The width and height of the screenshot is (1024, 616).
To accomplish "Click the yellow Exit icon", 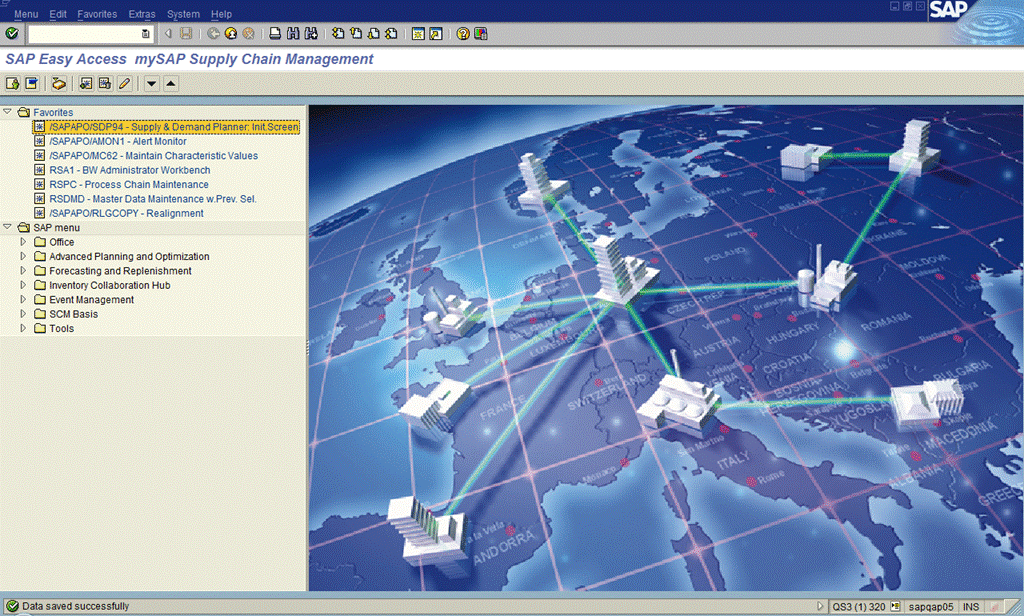I will (x=231, y=33).
